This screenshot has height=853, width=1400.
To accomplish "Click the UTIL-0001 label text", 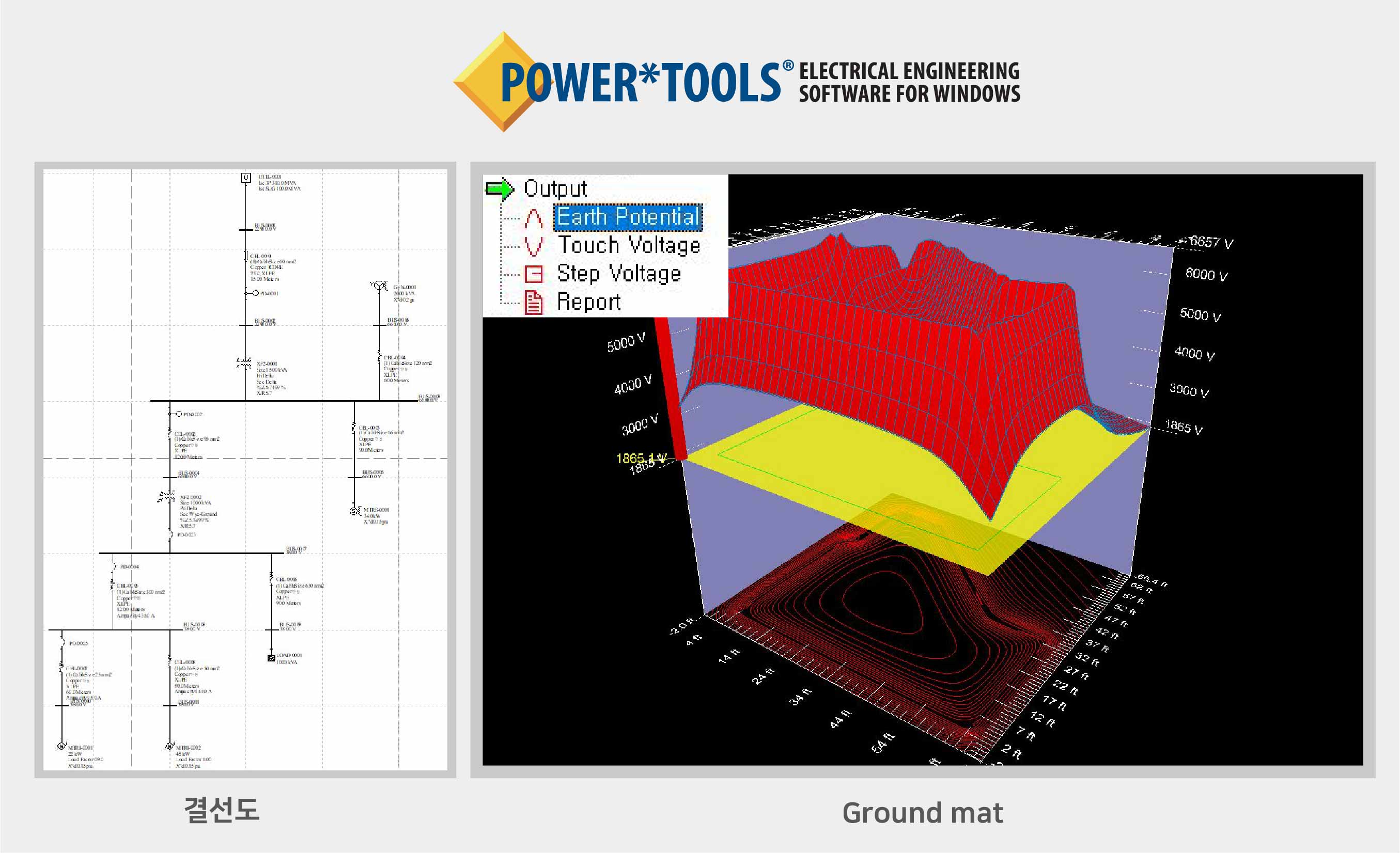I will tap(270, 177).
